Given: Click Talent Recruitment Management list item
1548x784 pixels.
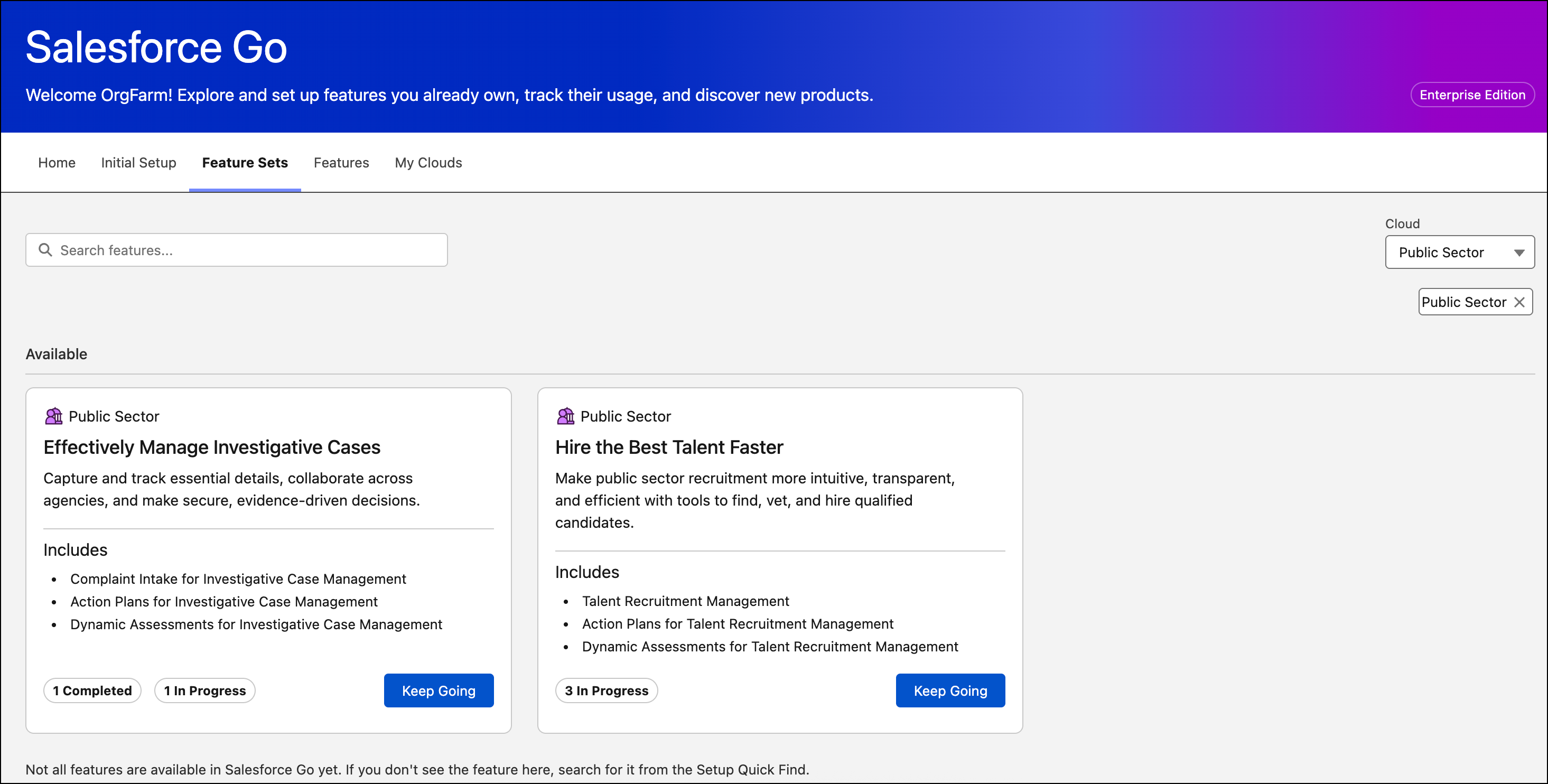Looking at the screenshot, I should [x=685, y=601].
